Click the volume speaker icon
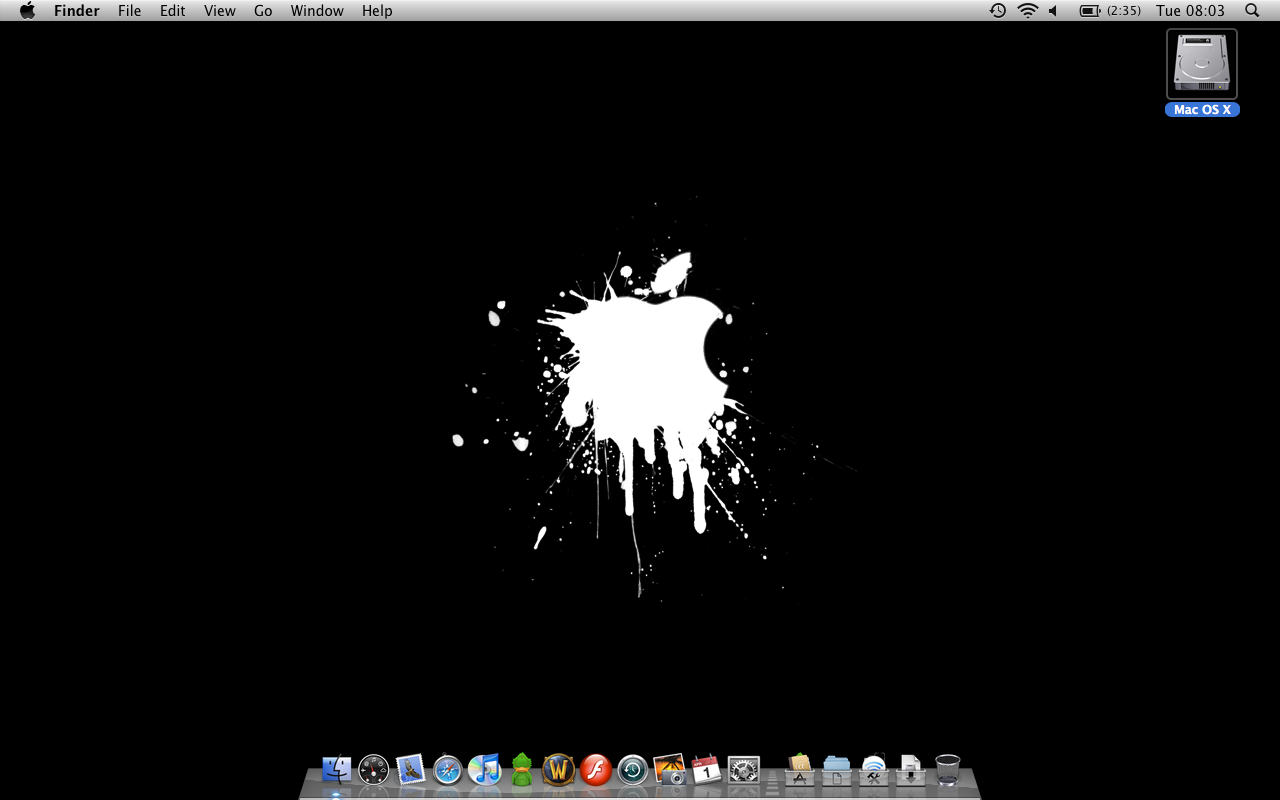The width and height of the screenshot is (1280, 800). click(x=1054, y=11)
